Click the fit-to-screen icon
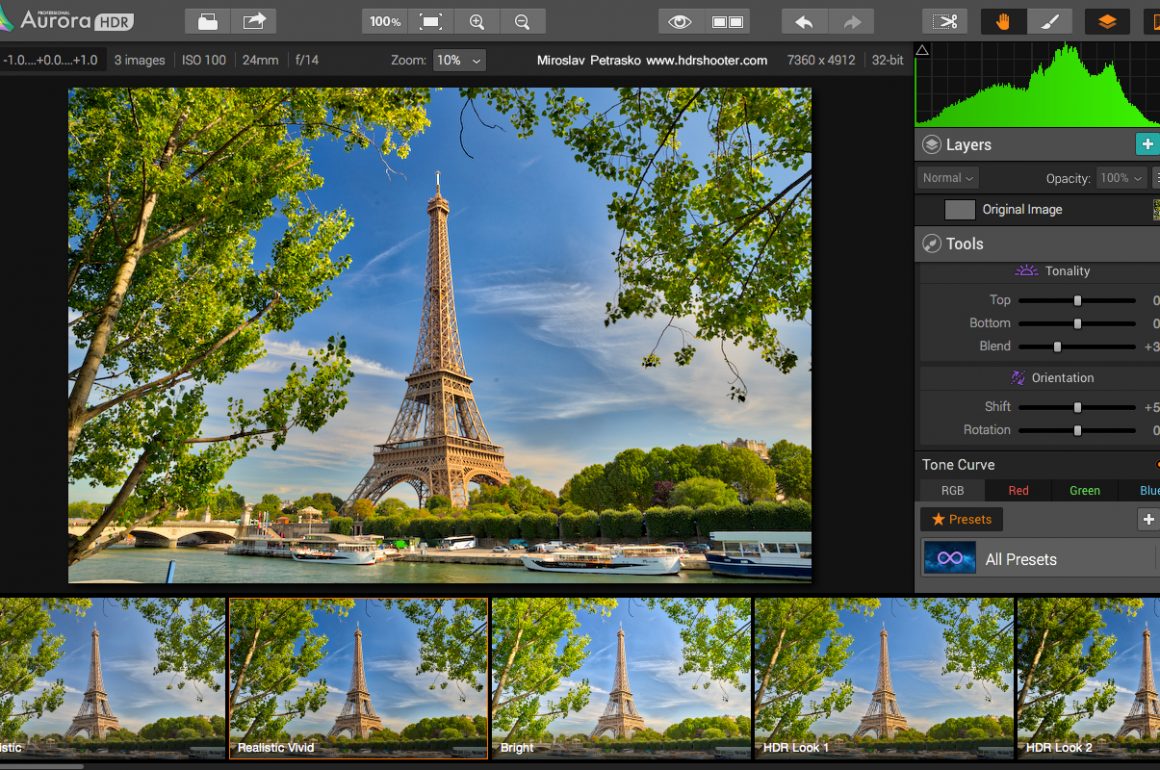The height and width of the screenshot is (770, 1160). pyautogui.click(x=431, y=21)
